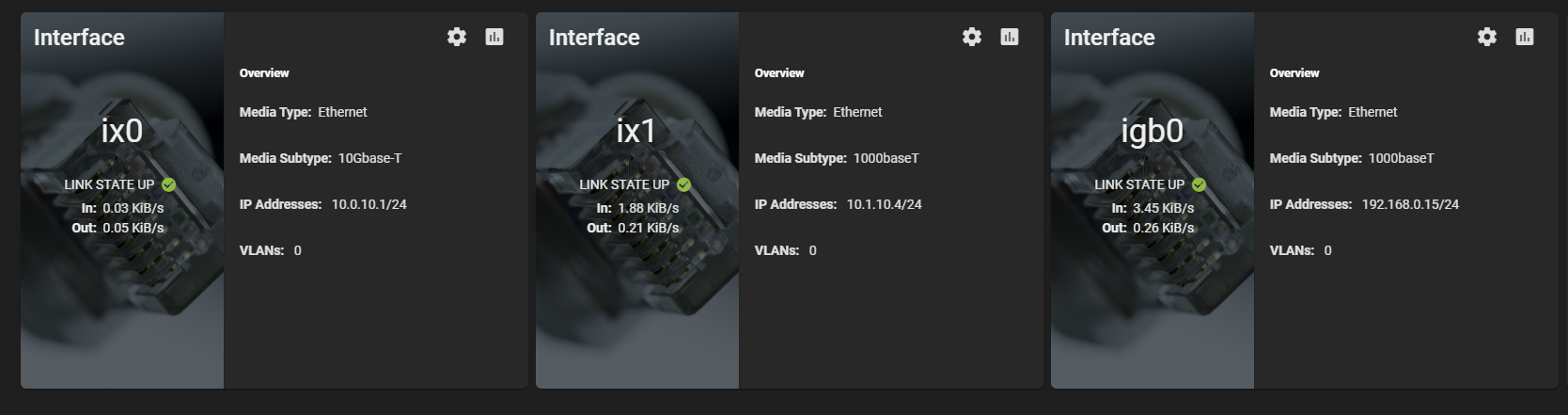Click VLANs row in igb0 card

tap(1406, 250)
